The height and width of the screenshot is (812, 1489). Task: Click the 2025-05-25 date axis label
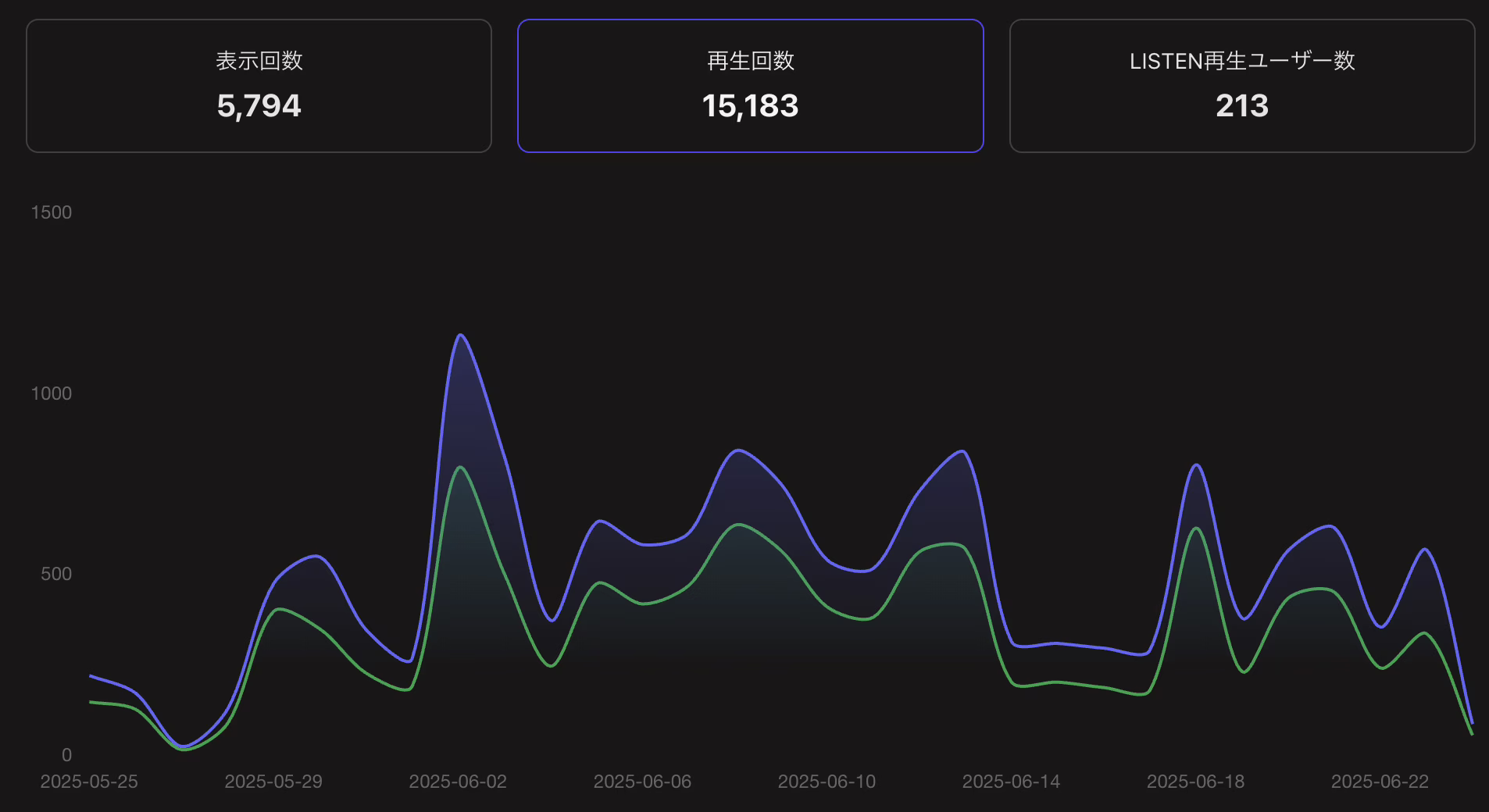coord(89,782)
